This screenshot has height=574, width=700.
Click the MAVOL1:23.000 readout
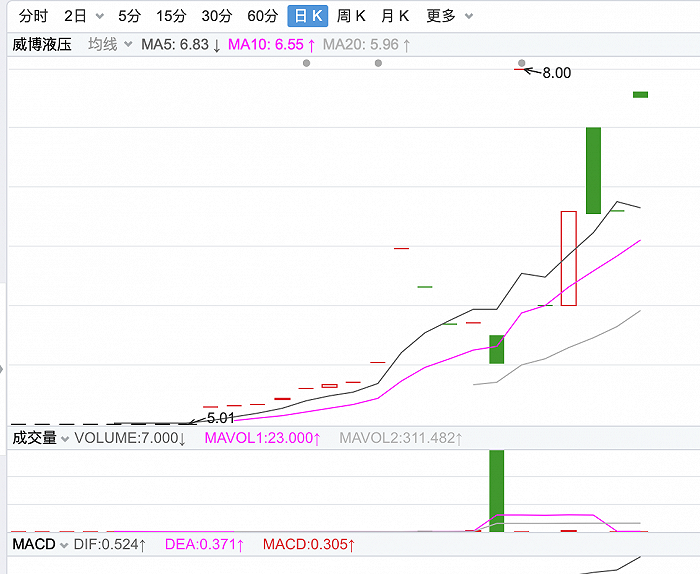262,438
